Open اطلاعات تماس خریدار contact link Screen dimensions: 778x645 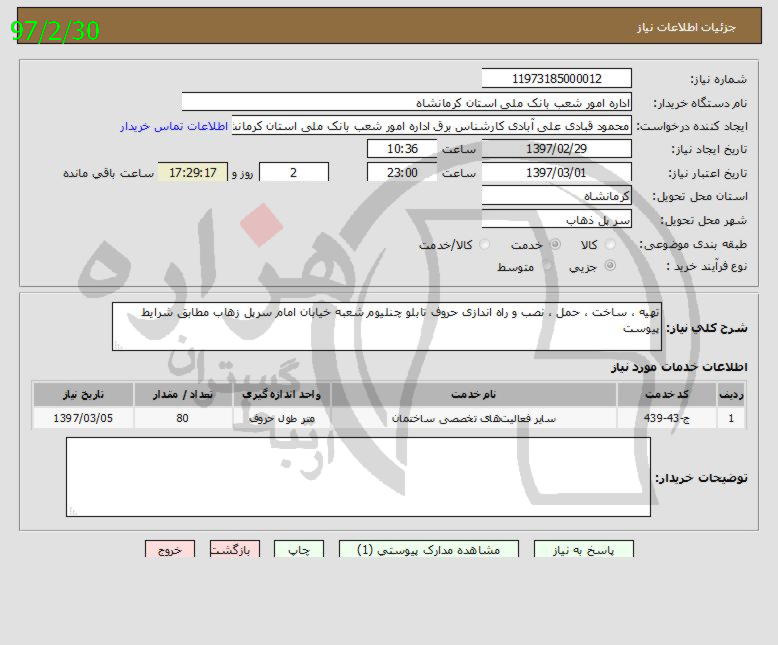pos(175,126)
